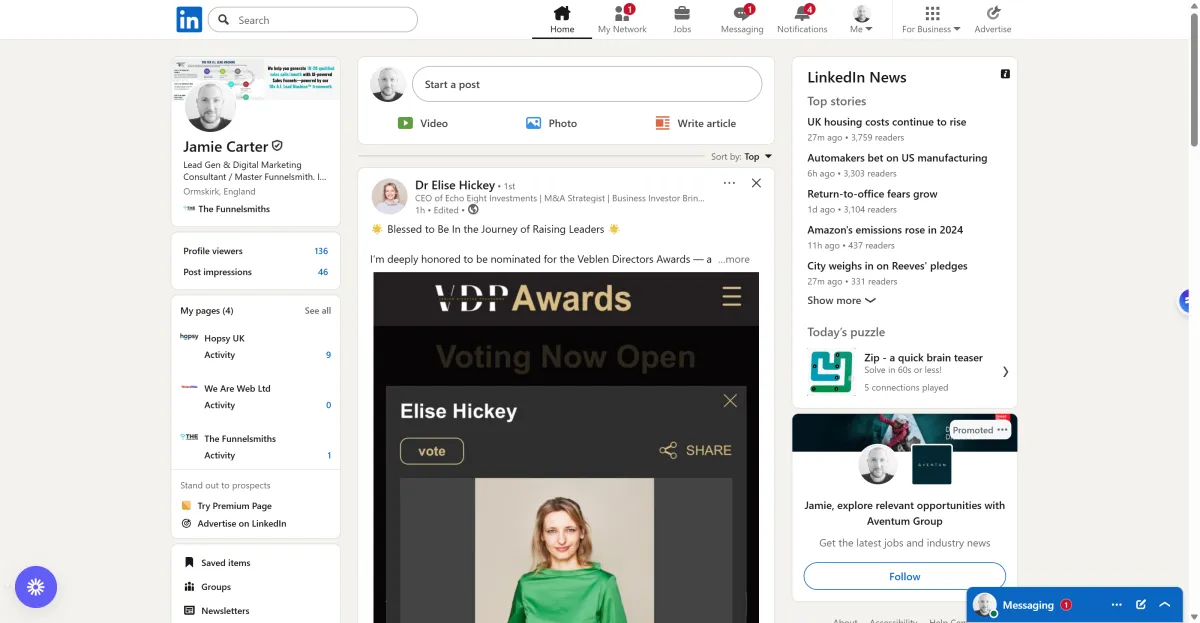Open Amazon's emissions rose in 2024
The height and width of the screenshot is (623, 1200).
coord(885,230)
